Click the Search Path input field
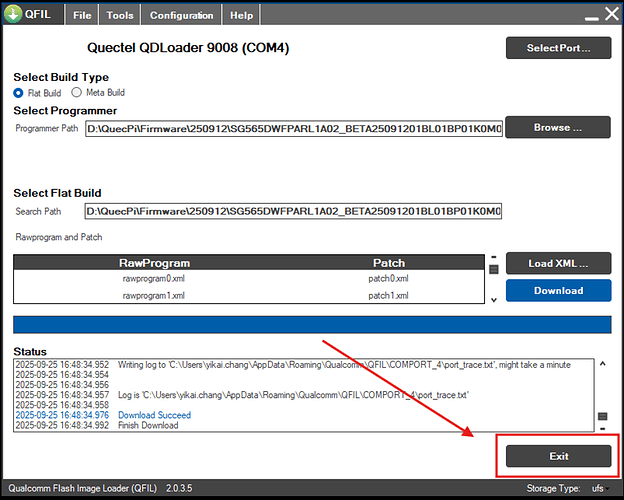Image resolution: width=624 pixels, height=500 pixels. pos(293,211)
